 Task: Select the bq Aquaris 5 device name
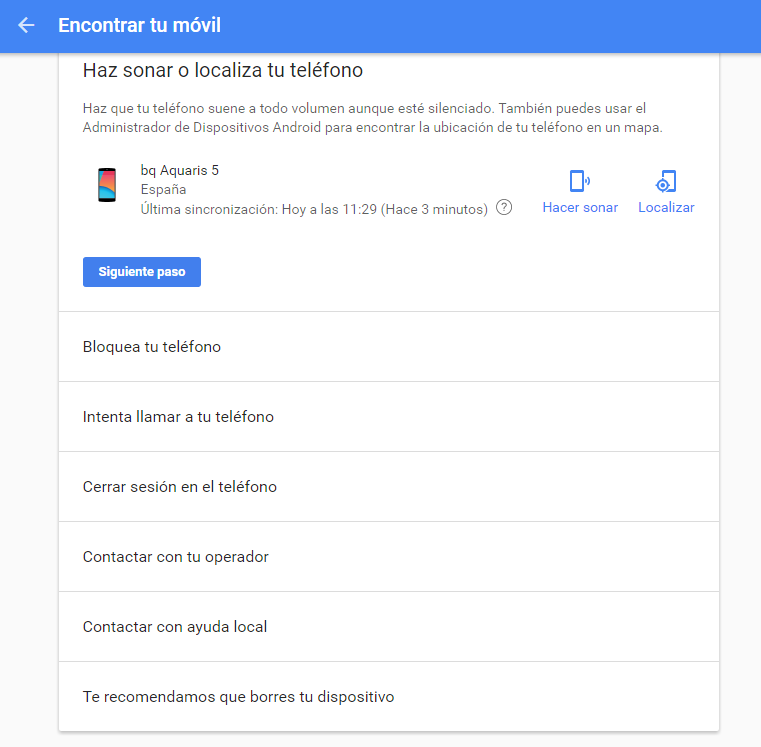180,170
